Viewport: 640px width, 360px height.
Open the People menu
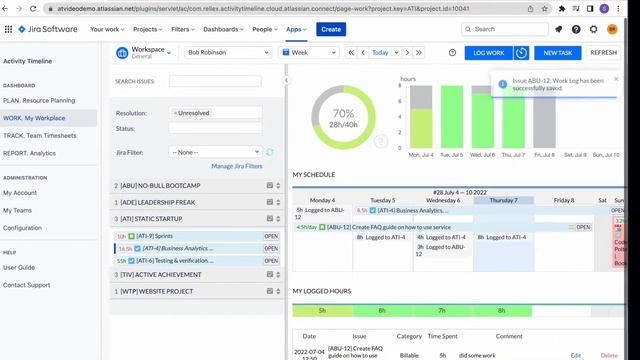coord(264,29)
